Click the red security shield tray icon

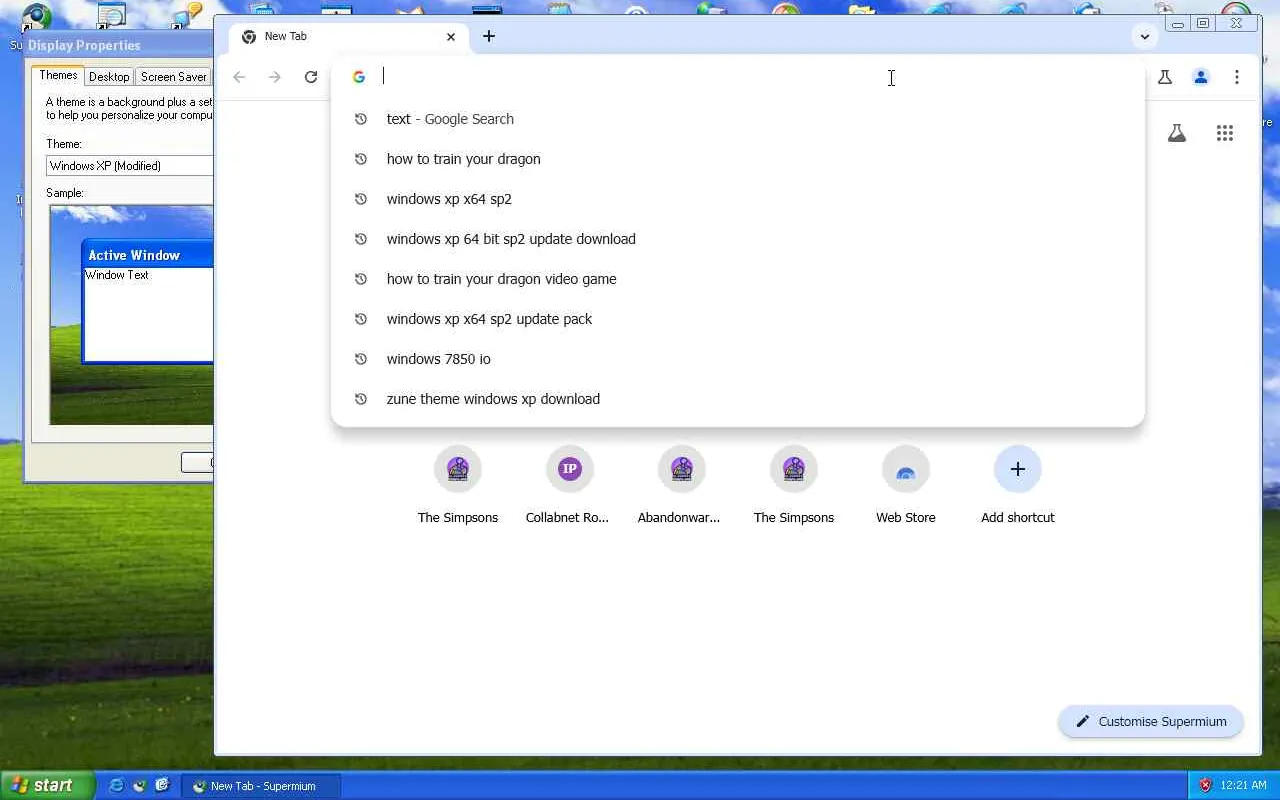click(x=1205, y=786)
